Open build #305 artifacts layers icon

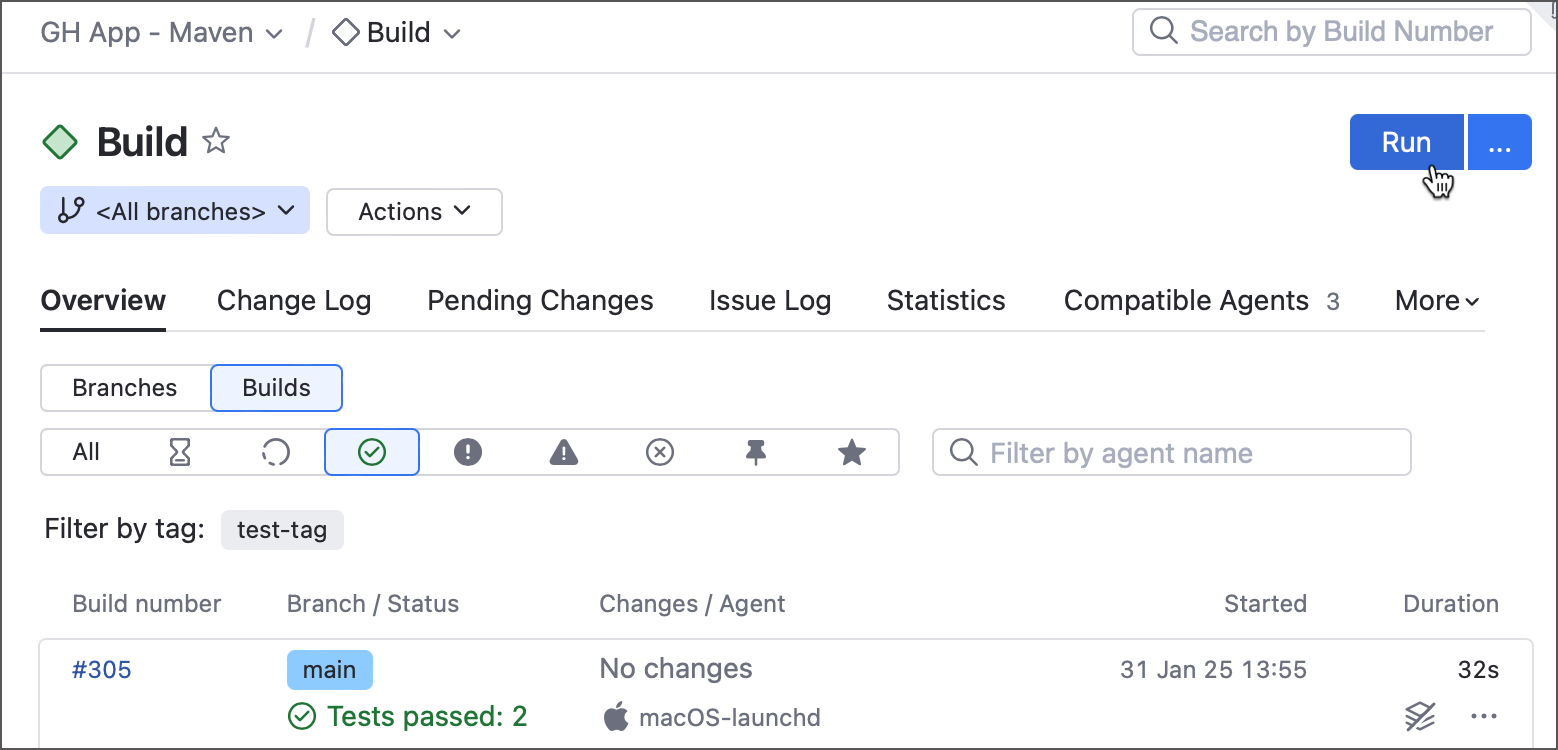tap(1420, 716)
